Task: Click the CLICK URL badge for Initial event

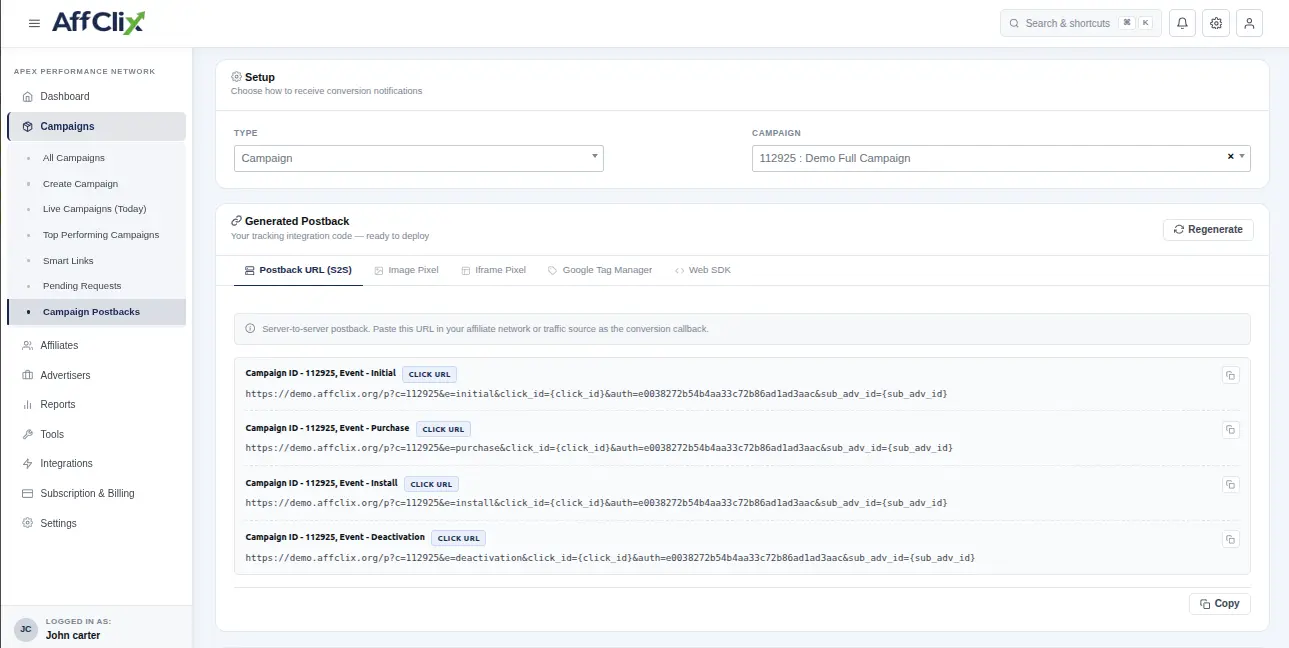Action: [430, 375]
